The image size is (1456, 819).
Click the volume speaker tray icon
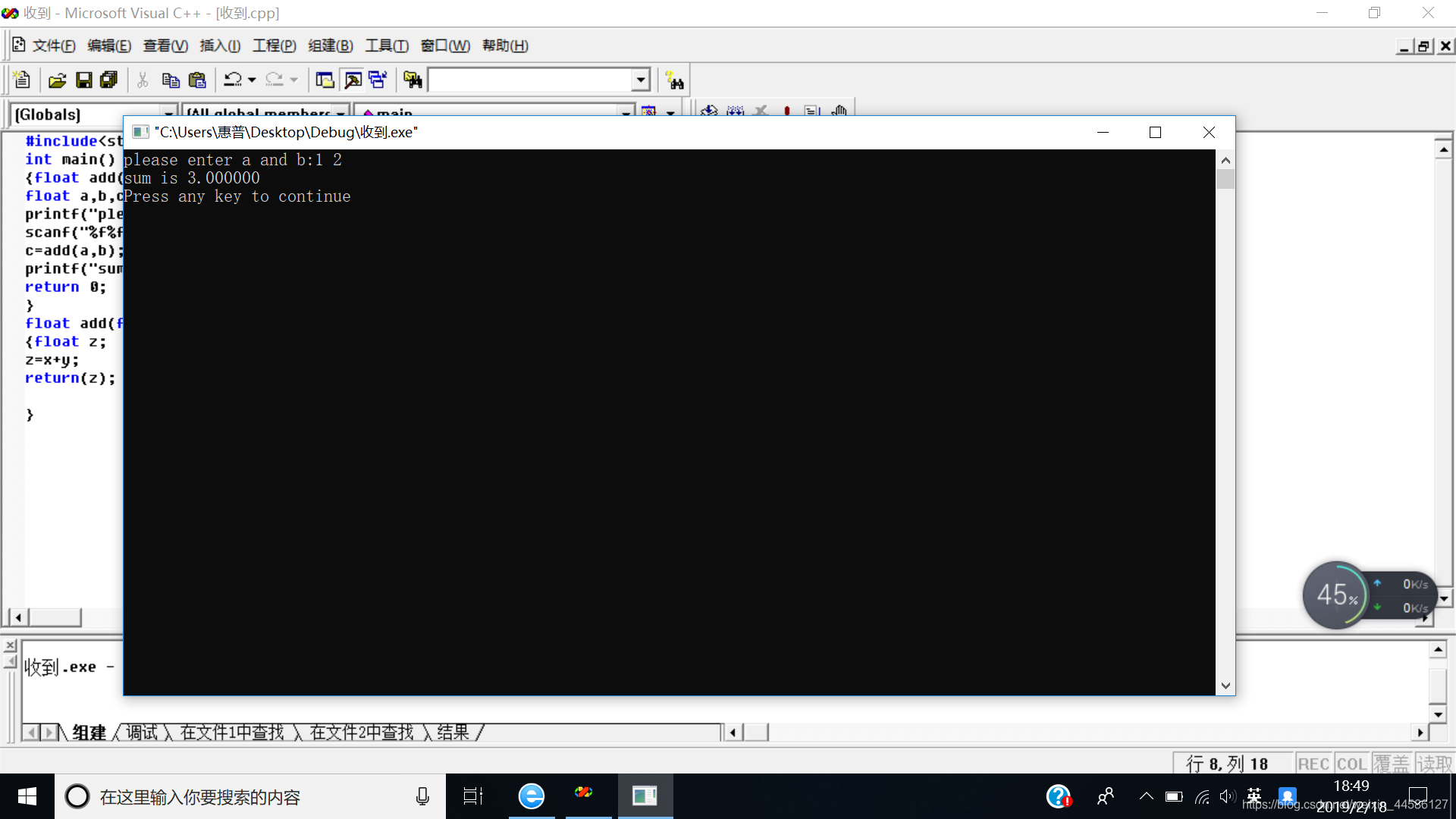[x=1228, y=796]
